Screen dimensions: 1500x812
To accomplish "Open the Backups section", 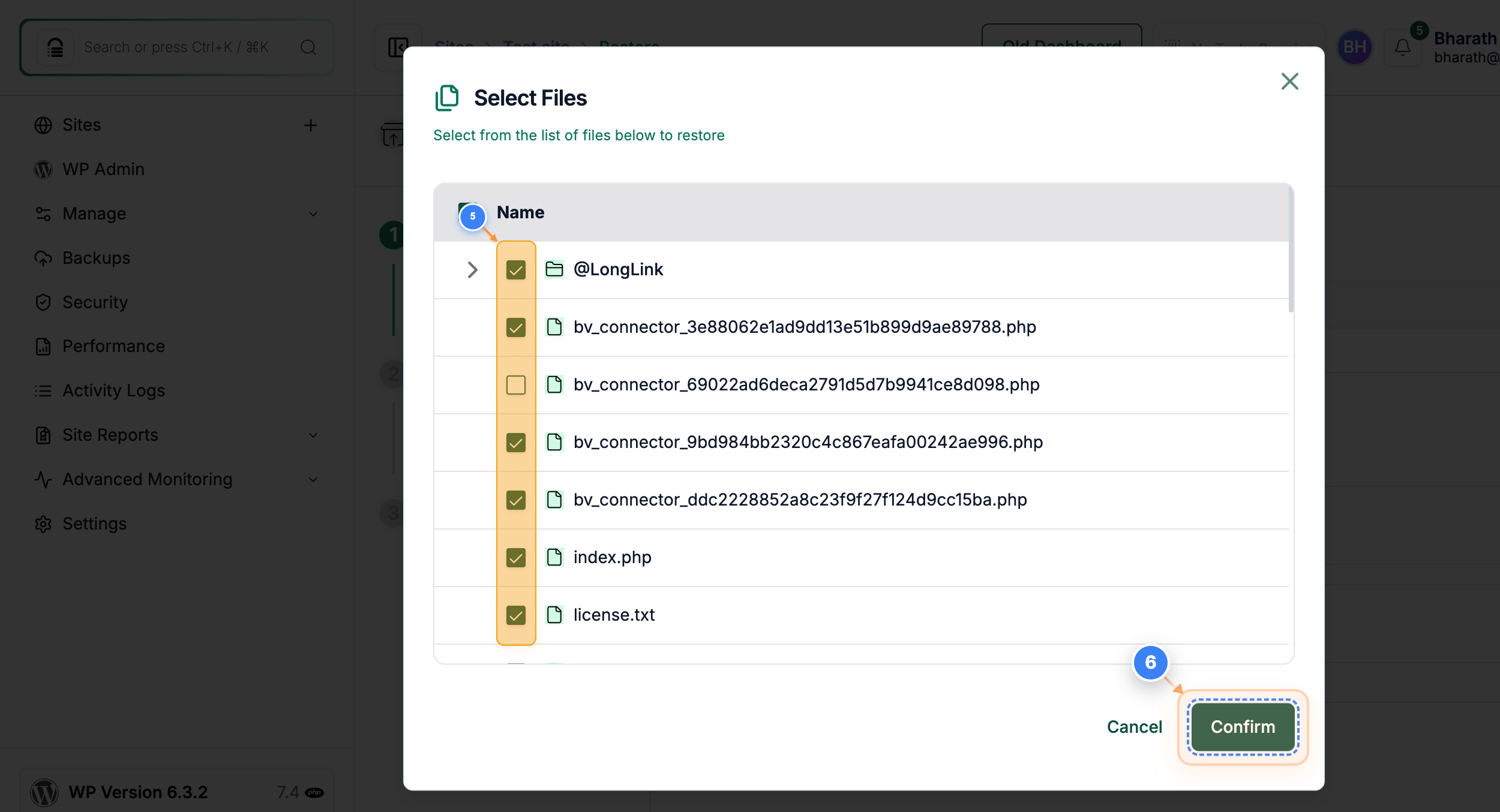I will tap(96, 258).
